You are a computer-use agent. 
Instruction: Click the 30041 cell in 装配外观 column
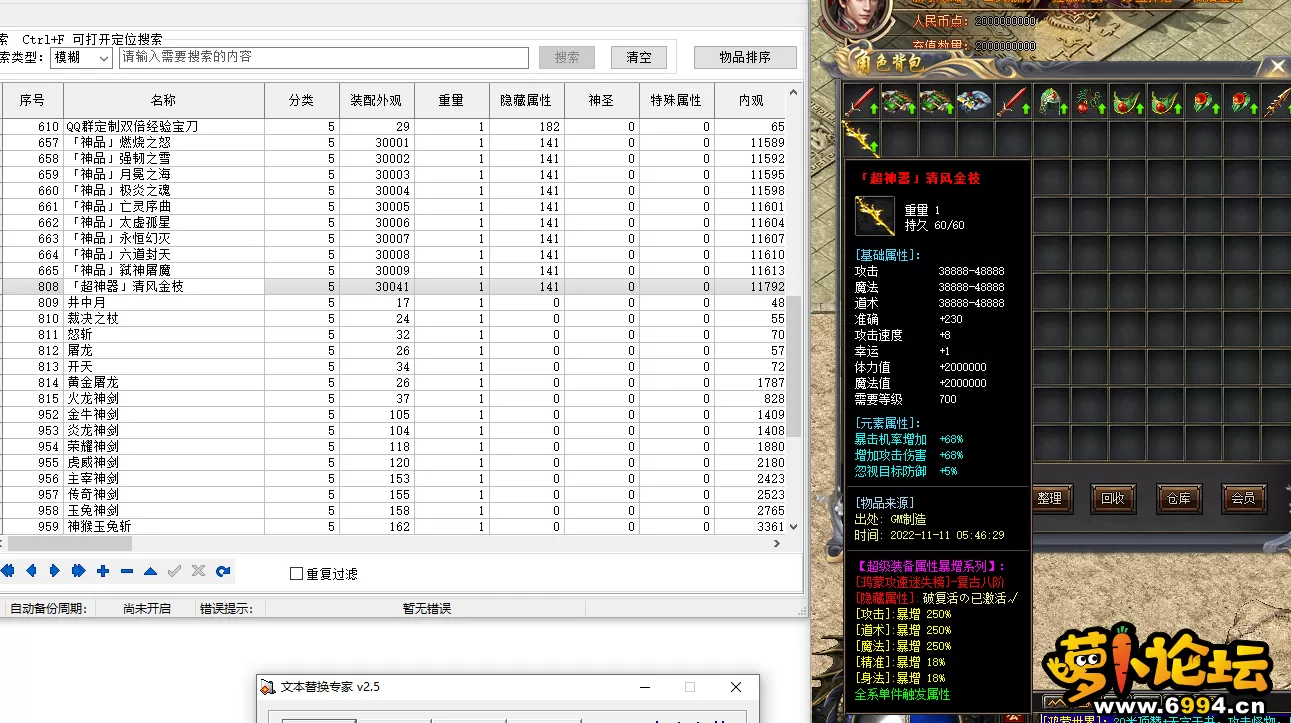point(377,286)
